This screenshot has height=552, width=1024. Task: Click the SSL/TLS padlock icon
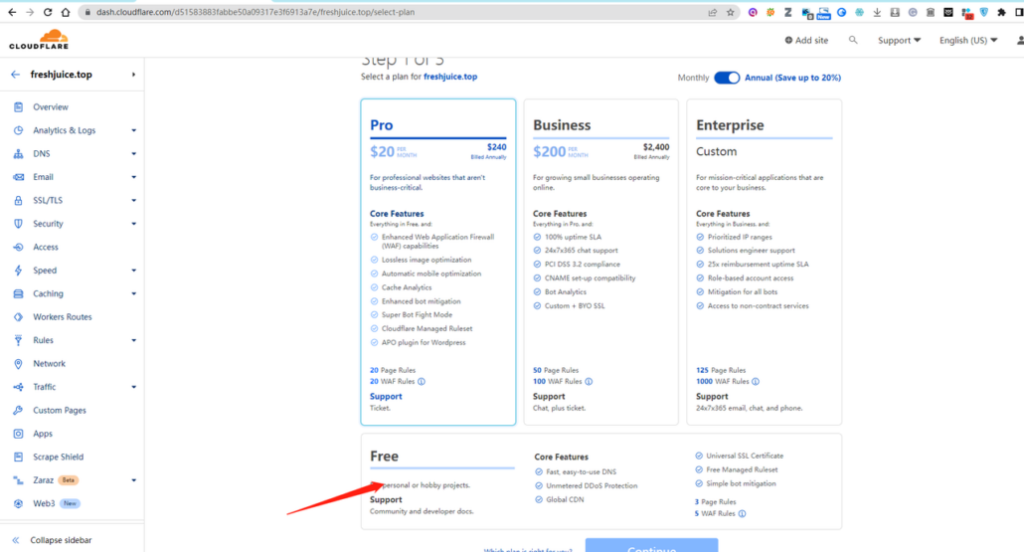pos(18,201)
